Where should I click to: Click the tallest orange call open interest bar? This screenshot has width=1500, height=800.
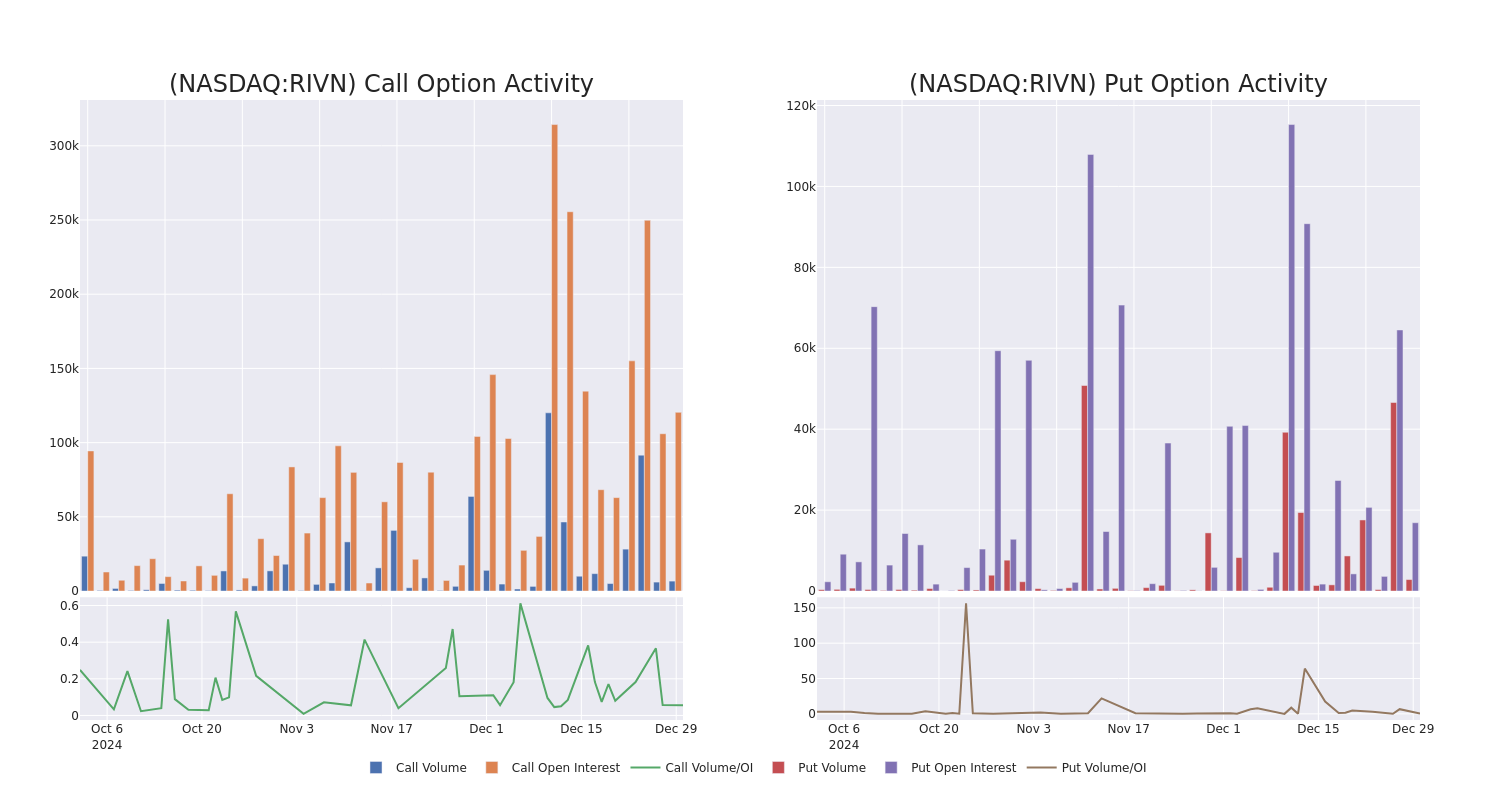click(x=555, y=357)
